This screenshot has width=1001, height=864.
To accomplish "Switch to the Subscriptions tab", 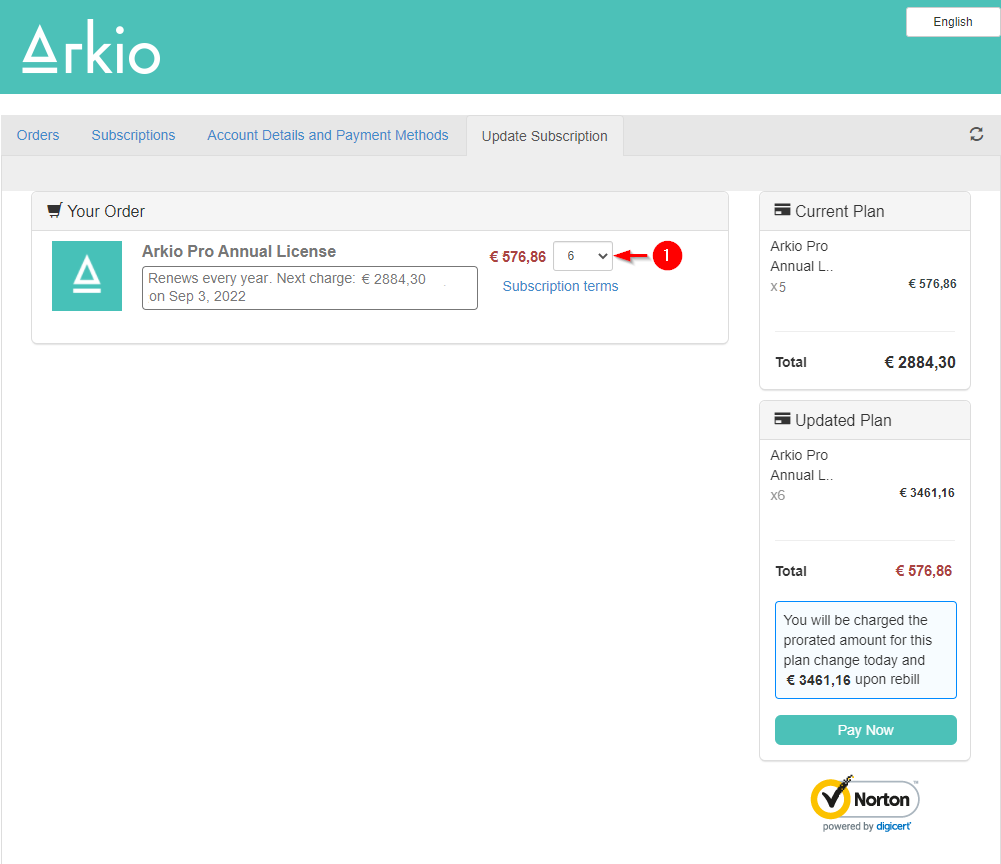I will point(133,135).
